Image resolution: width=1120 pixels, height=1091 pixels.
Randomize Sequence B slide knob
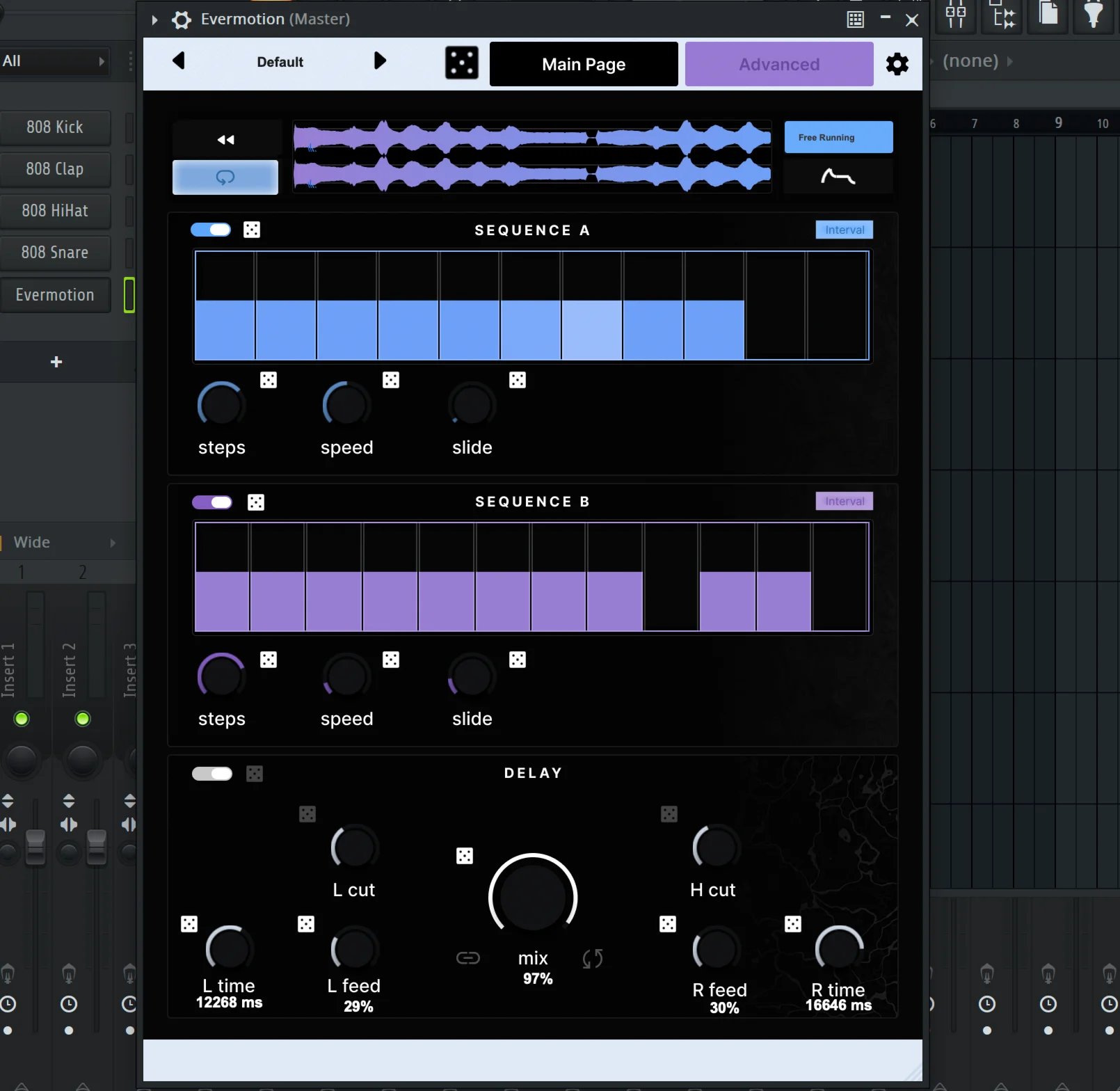click(x=518, y=660)
